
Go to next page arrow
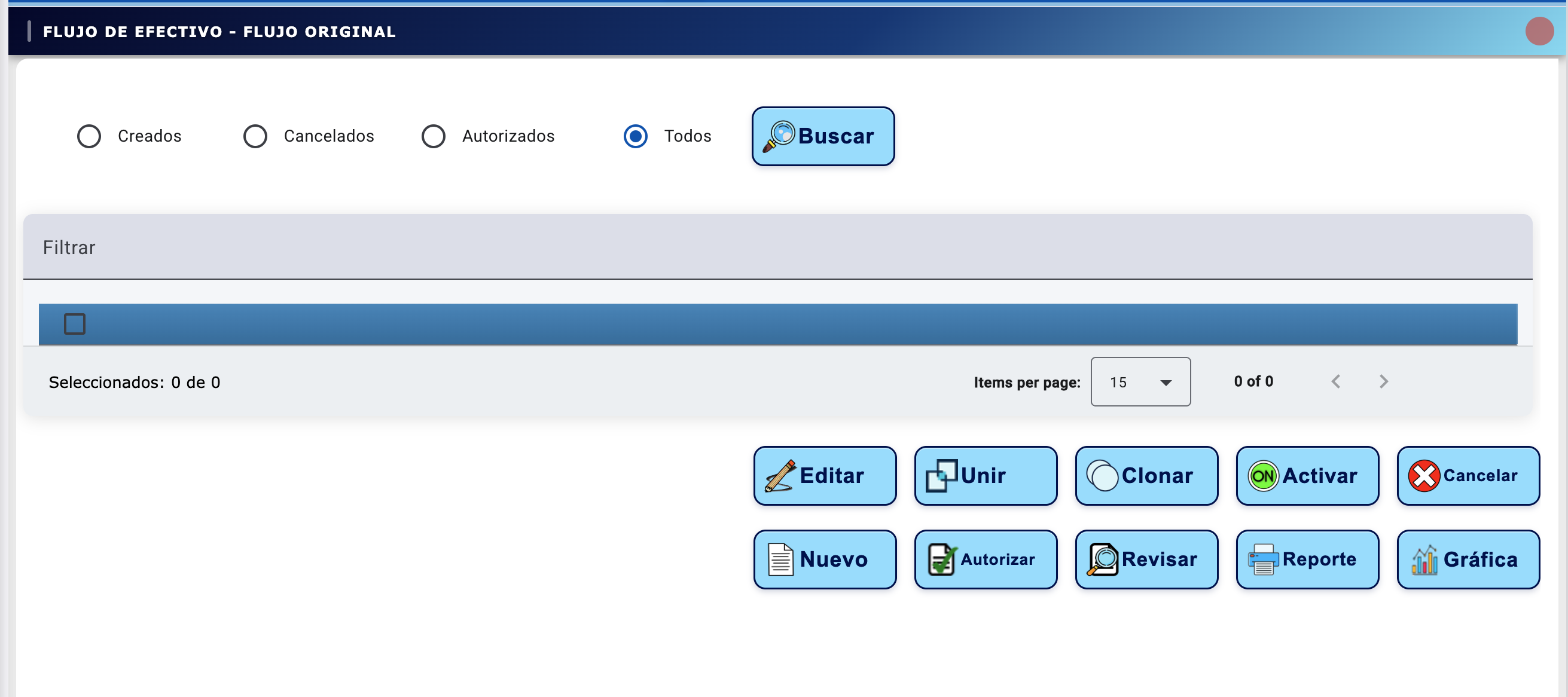[x=1383, y=381]
